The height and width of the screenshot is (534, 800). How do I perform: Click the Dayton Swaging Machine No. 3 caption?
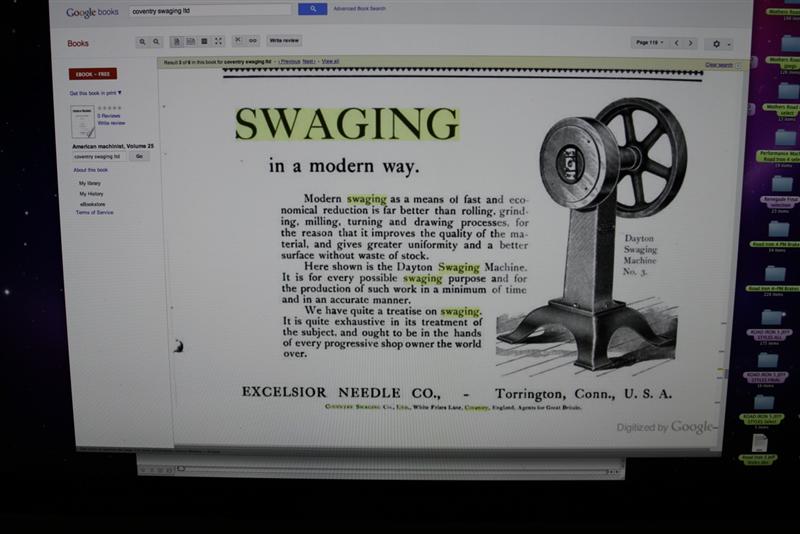(640, 255)
